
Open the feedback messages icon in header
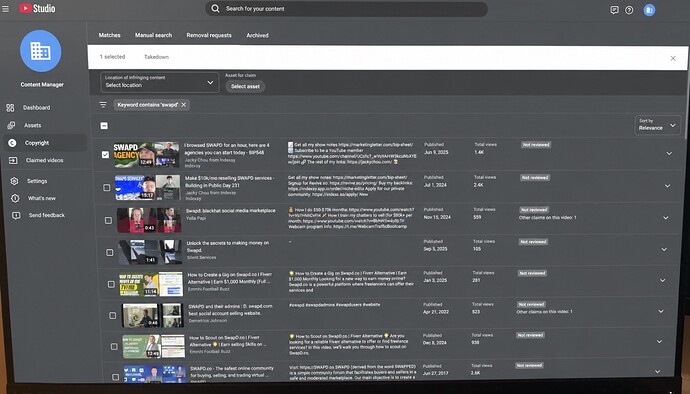tap(614, 10)
